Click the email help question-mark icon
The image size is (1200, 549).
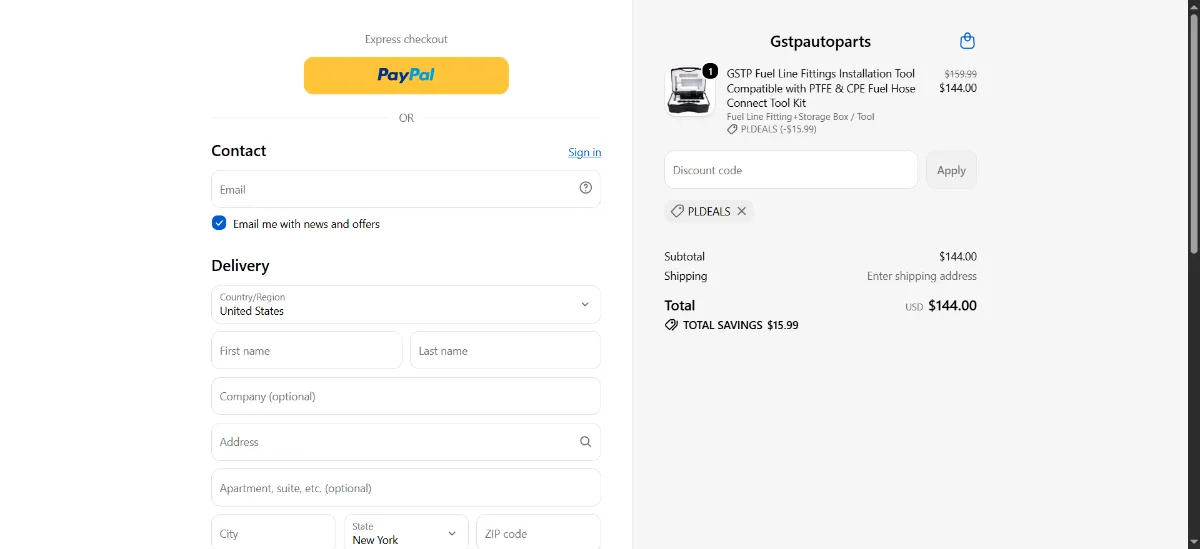586,187
